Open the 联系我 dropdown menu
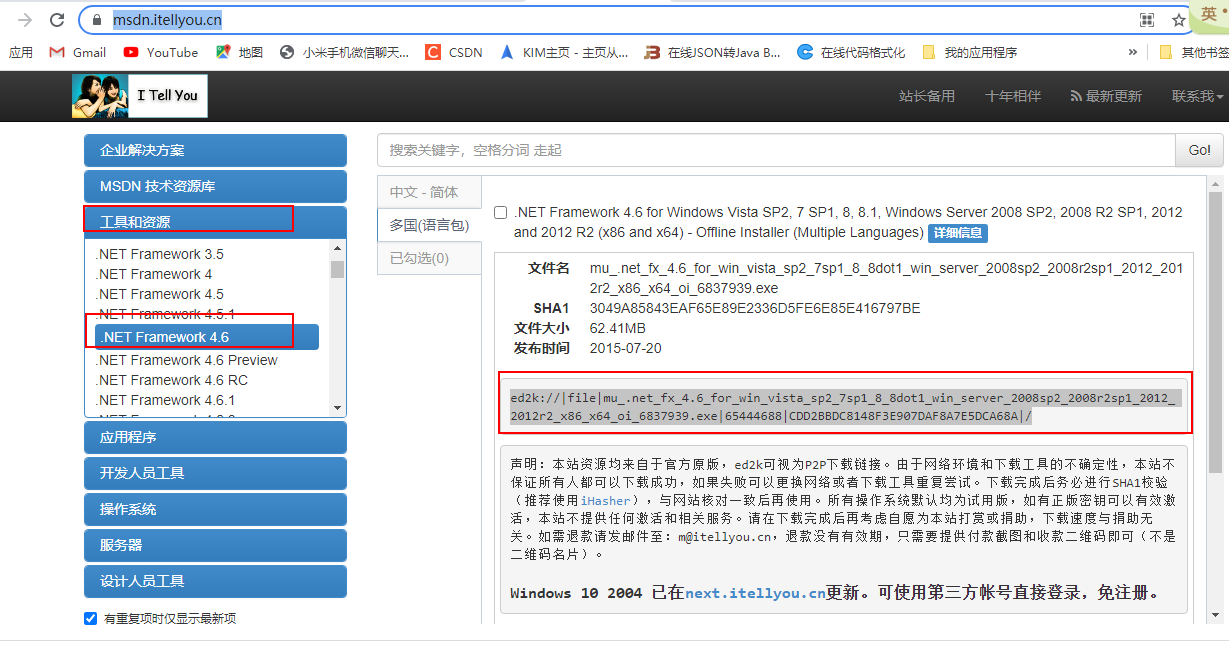Viewport: 1229px width, 647px height. tap(1198, 96)
